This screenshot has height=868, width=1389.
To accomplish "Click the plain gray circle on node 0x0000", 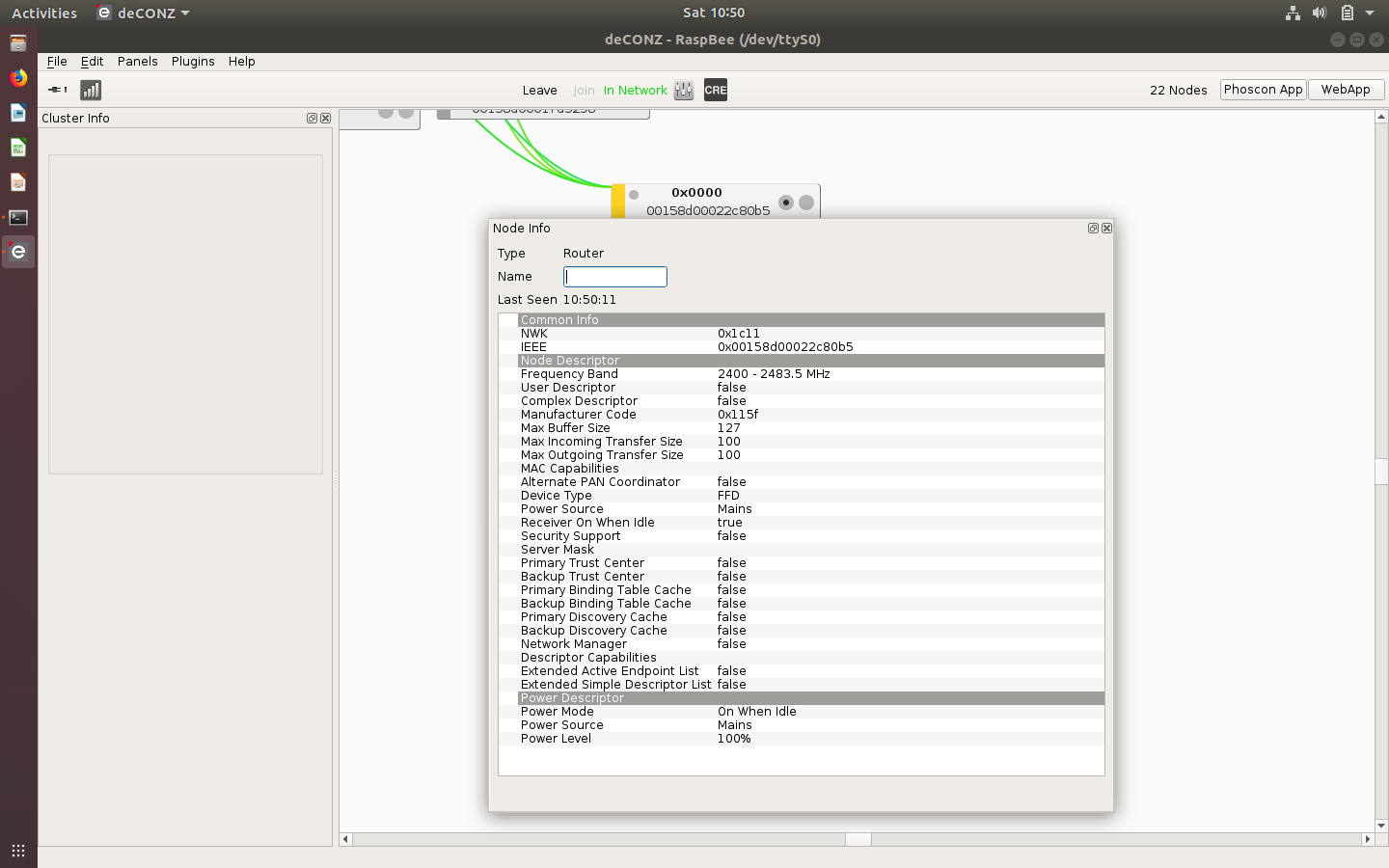I will coord(806,203).
